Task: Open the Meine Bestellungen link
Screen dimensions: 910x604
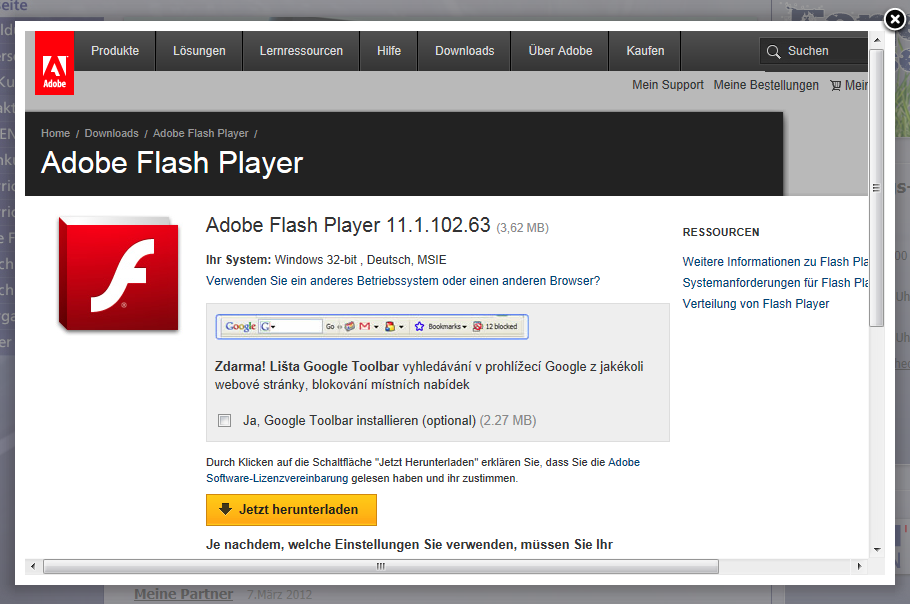Action: pos(766,85)
